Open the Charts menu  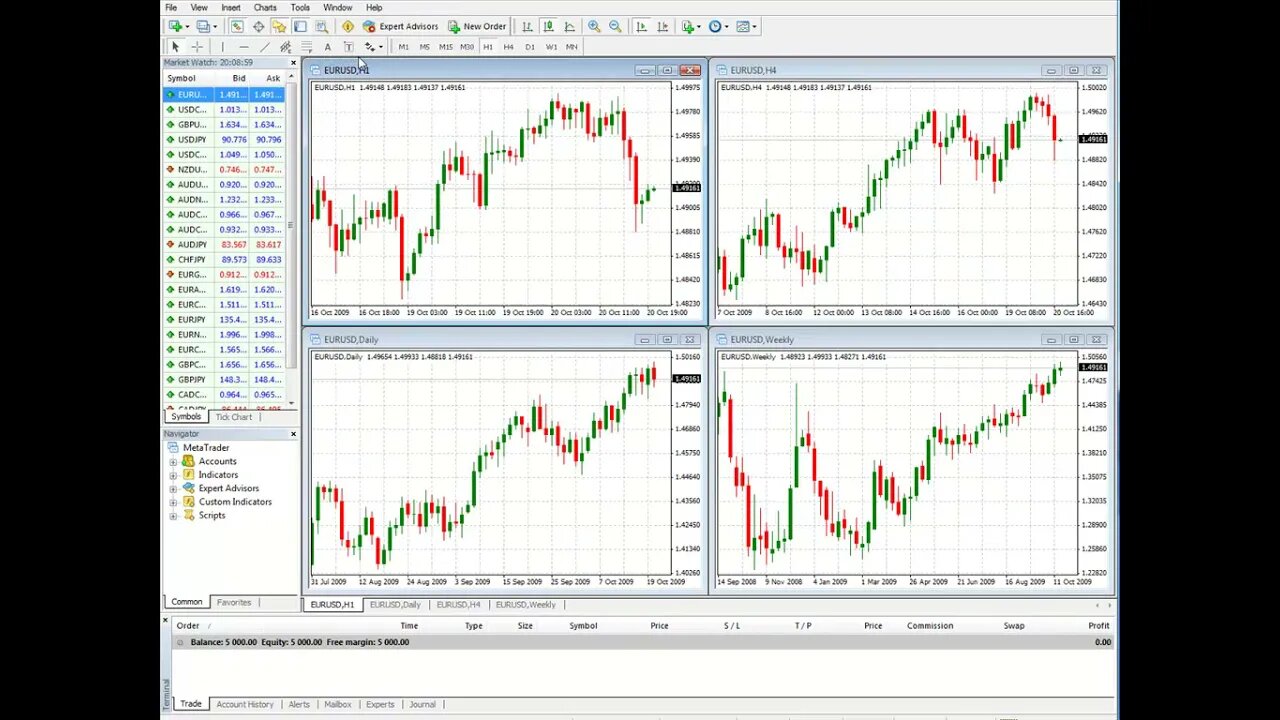[x=265, y=7]
